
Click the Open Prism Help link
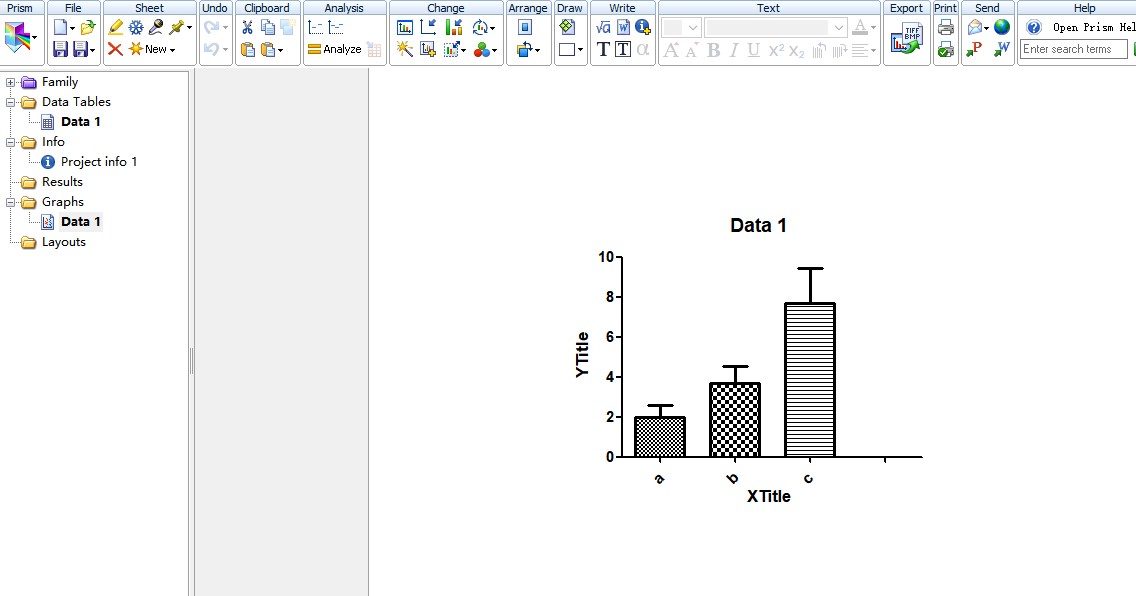(1092, 28)
